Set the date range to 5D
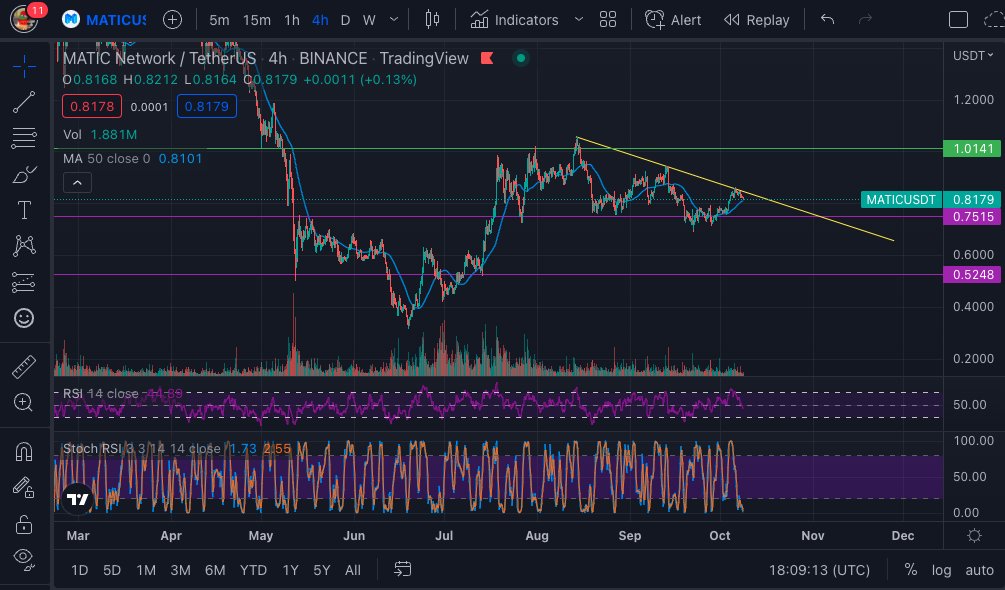 click(x=112, y=570)
